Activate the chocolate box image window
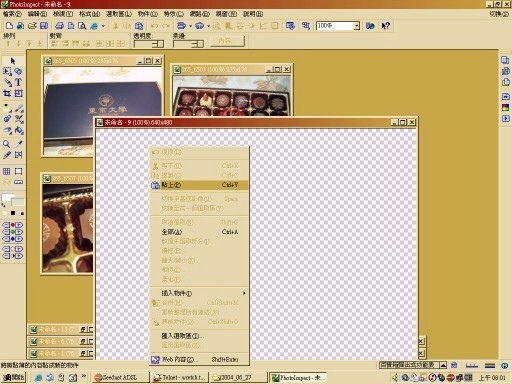The width and height of the screenshot is (512, 384). point(232,69)
